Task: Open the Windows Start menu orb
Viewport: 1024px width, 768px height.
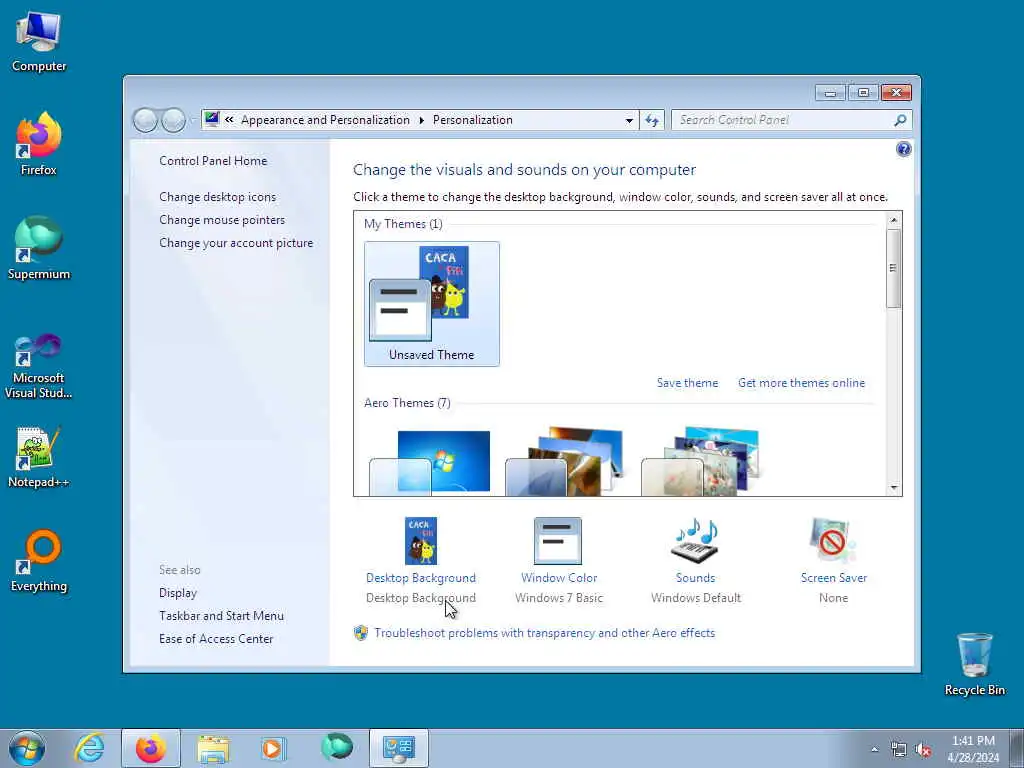Action: point(27,748)
